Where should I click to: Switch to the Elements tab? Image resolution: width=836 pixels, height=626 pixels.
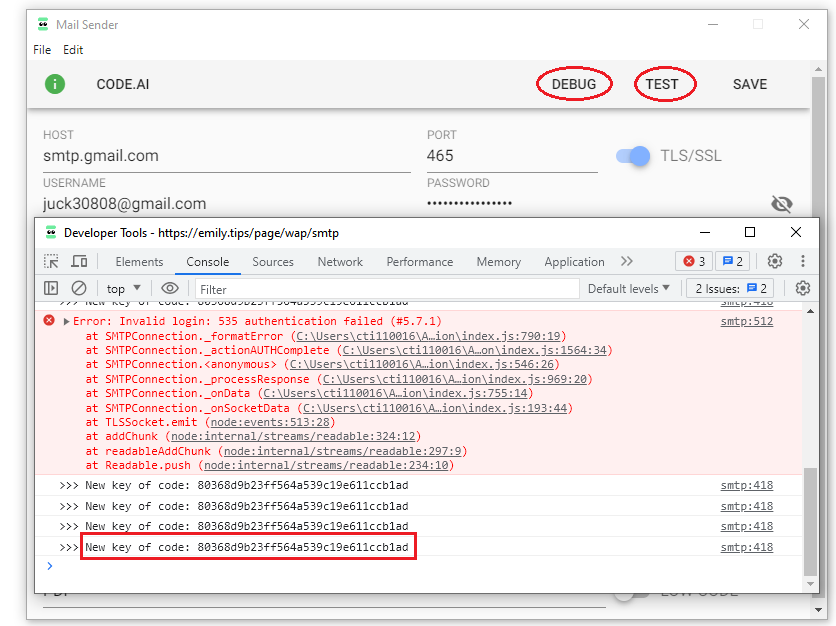tap(139, 262)
